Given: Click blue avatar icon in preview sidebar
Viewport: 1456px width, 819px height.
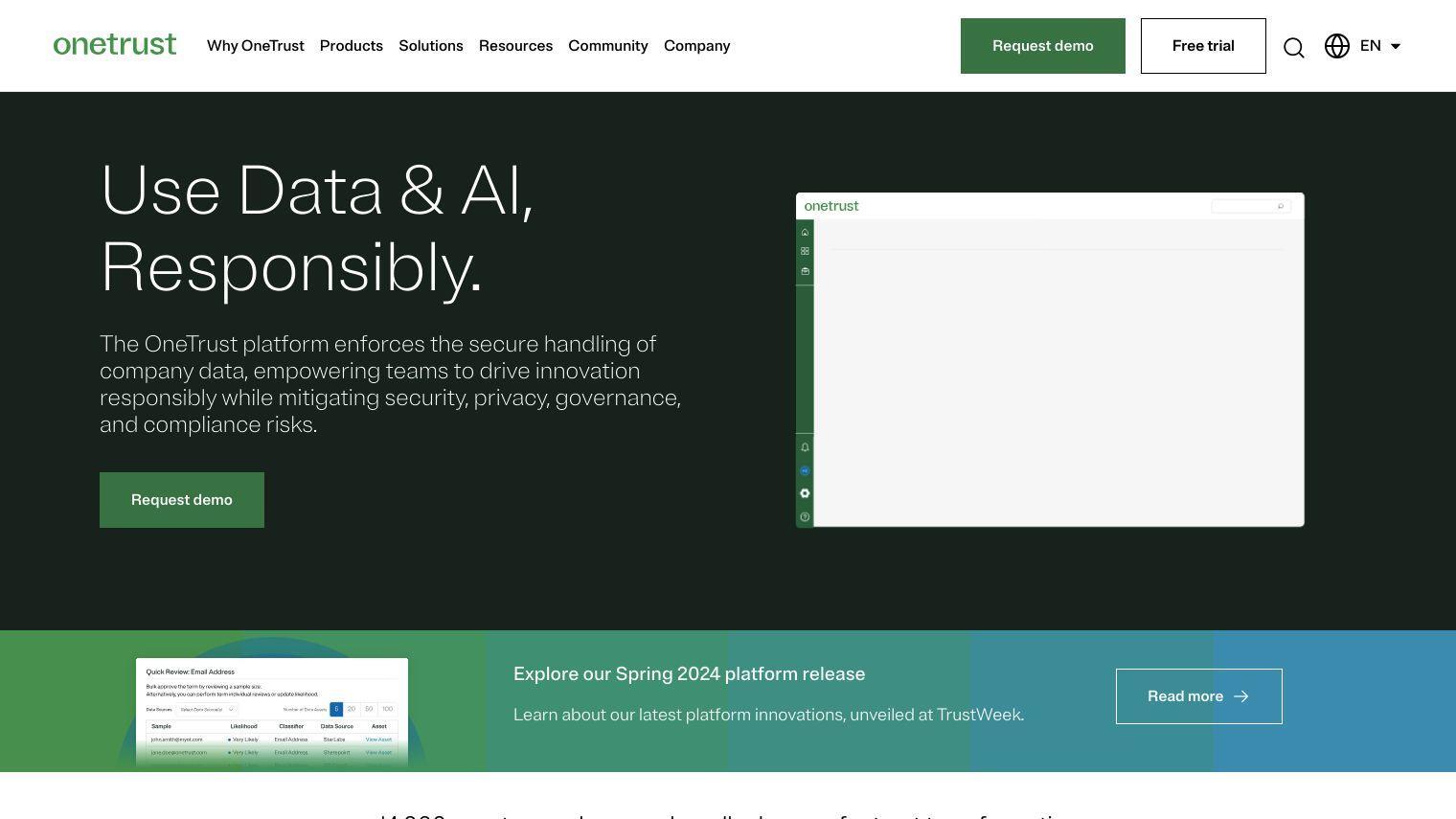Looking at the screenshot, I should [x=805, y=470].
